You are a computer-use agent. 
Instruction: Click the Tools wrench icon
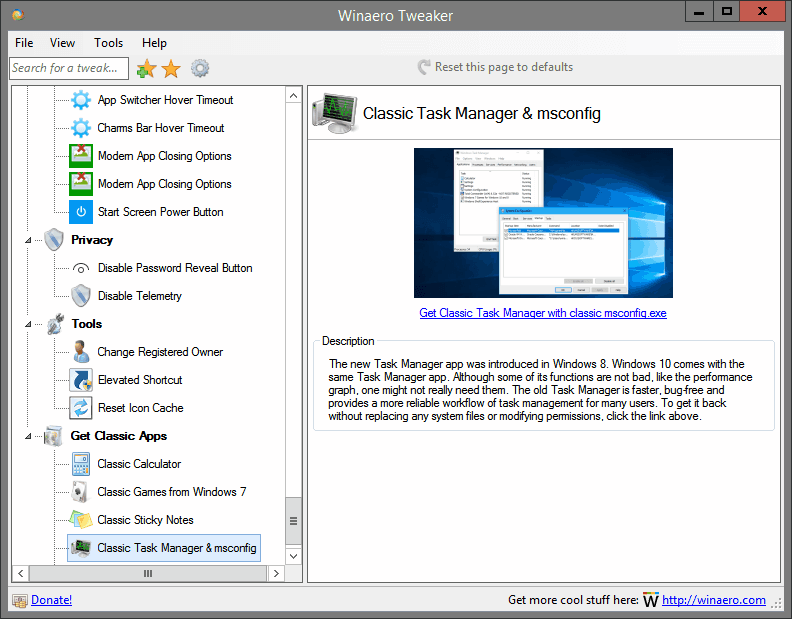tap(56, 324)
